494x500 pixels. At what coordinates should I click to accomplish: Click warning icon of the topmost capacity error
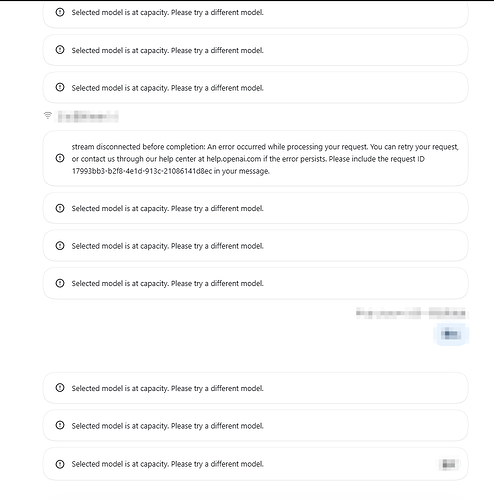click(x=60, y=12)
